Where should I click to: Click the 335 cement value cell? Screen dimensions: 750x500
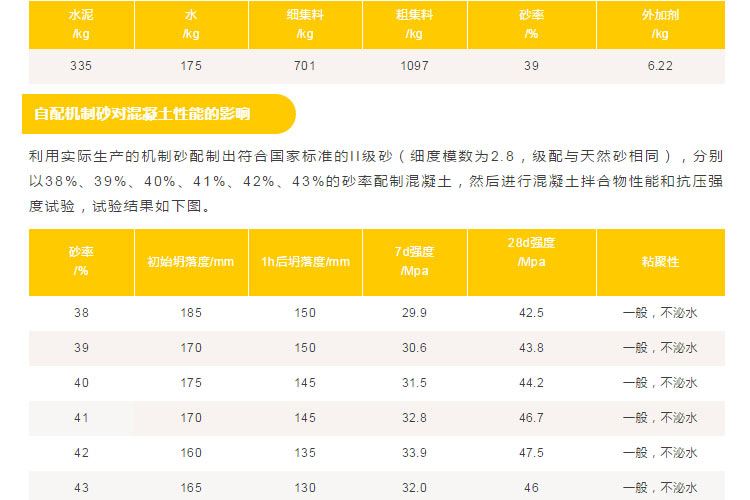pyautogui.click(x=81, y=66)
